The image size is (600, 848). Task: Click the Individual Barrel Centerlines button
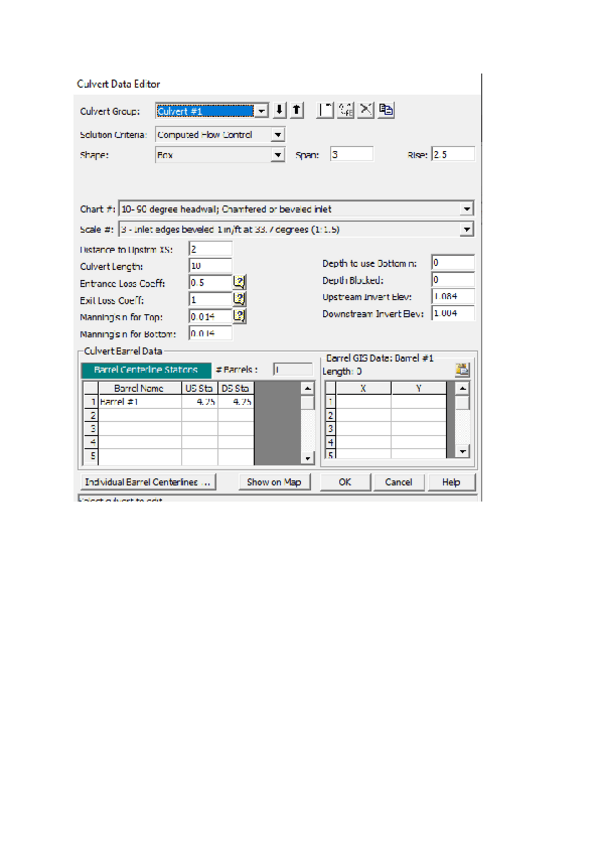pyautogui.click(x=148, y=482)
